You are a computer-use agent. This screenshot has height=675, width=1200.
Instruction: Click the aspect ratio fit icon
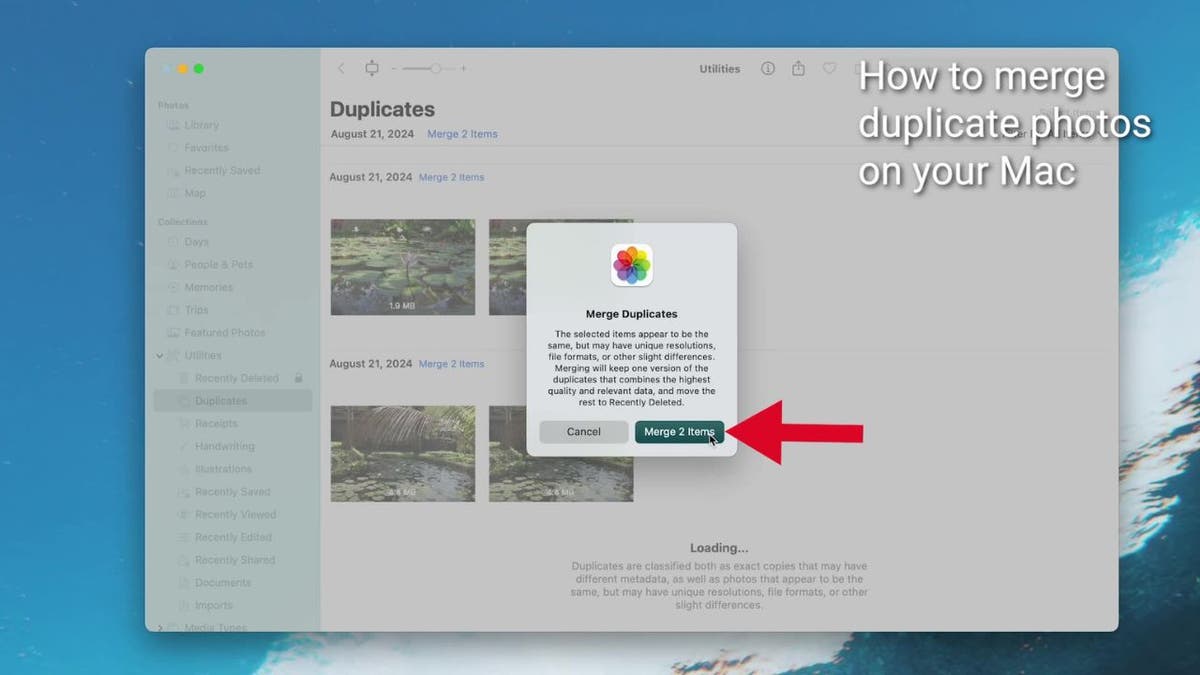(372, 69)
